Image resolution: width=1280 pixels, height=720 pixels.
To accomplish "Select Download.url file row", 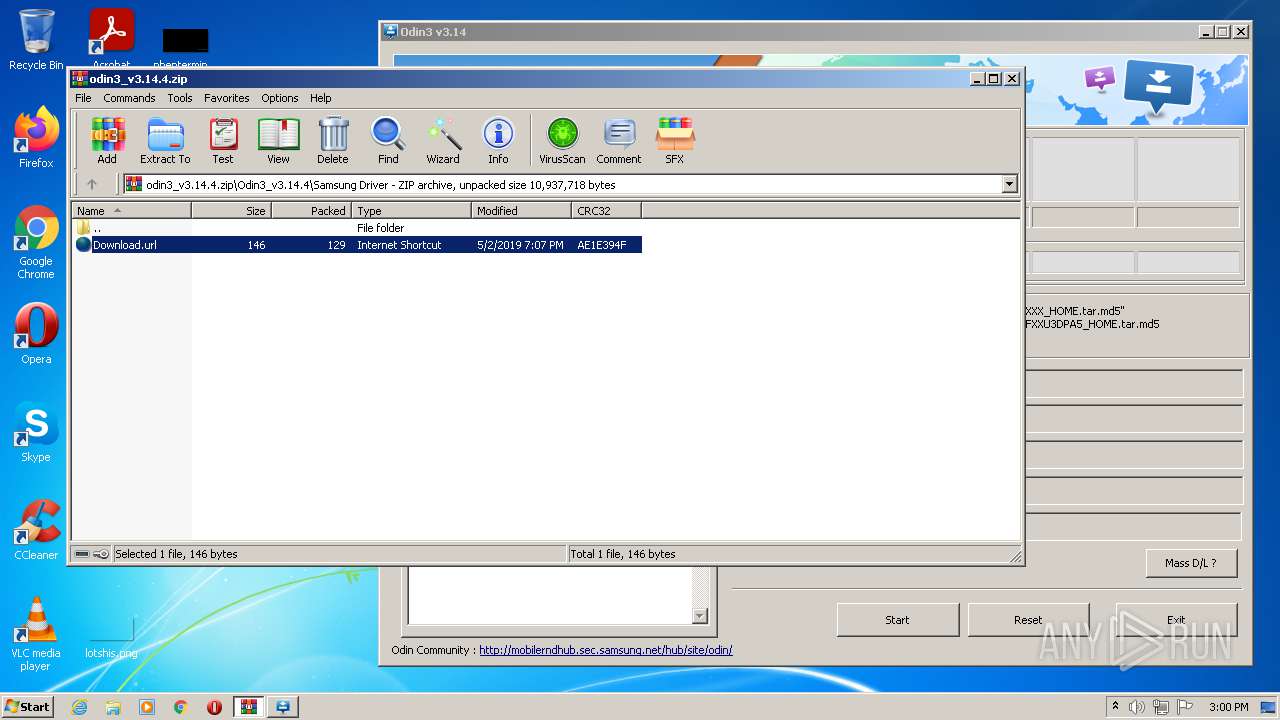I will (x=357, y=245).
